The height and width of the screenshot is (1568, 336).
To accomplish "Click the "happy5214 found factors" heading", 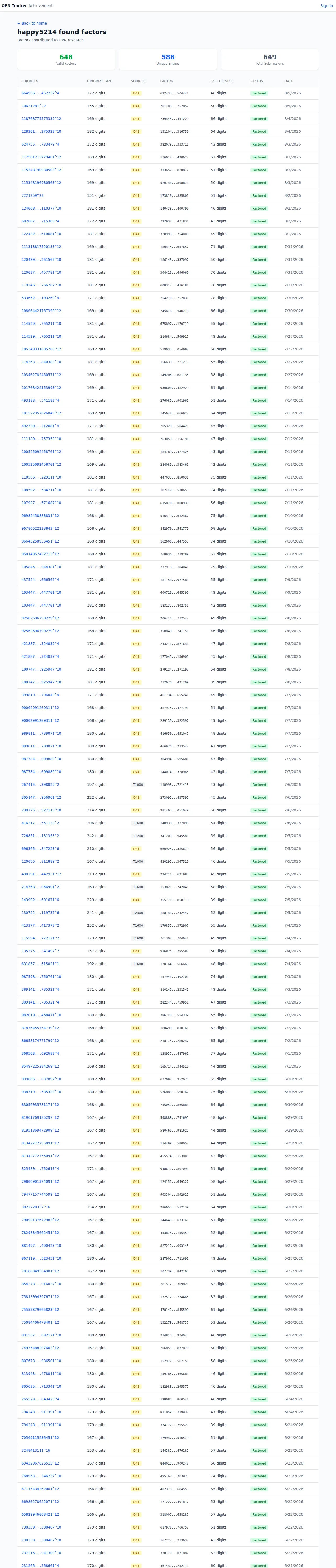I will tap(61, 32).
